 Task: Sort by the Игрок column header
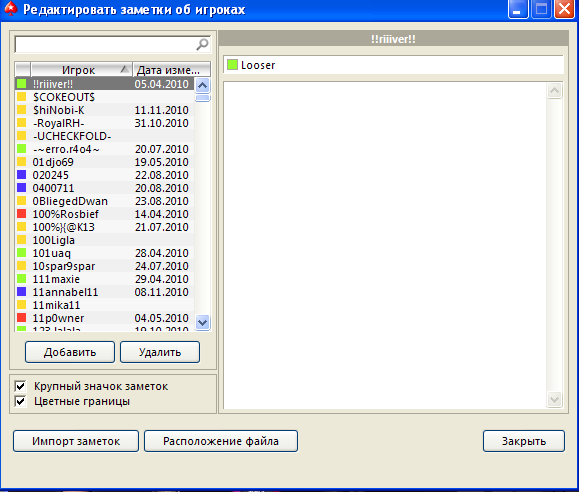81,70
